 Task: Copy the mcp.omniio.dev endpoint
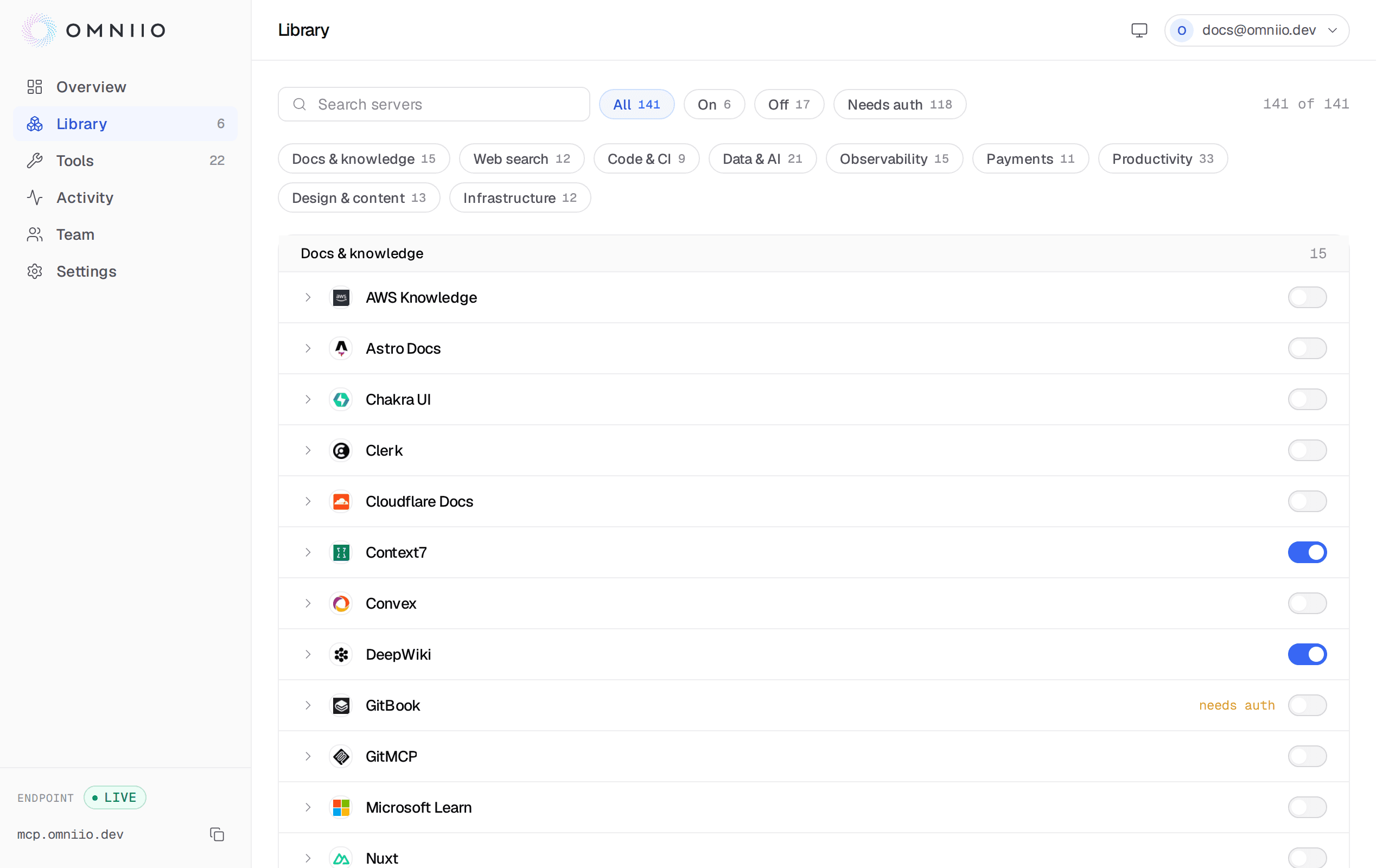pos(217,834)
